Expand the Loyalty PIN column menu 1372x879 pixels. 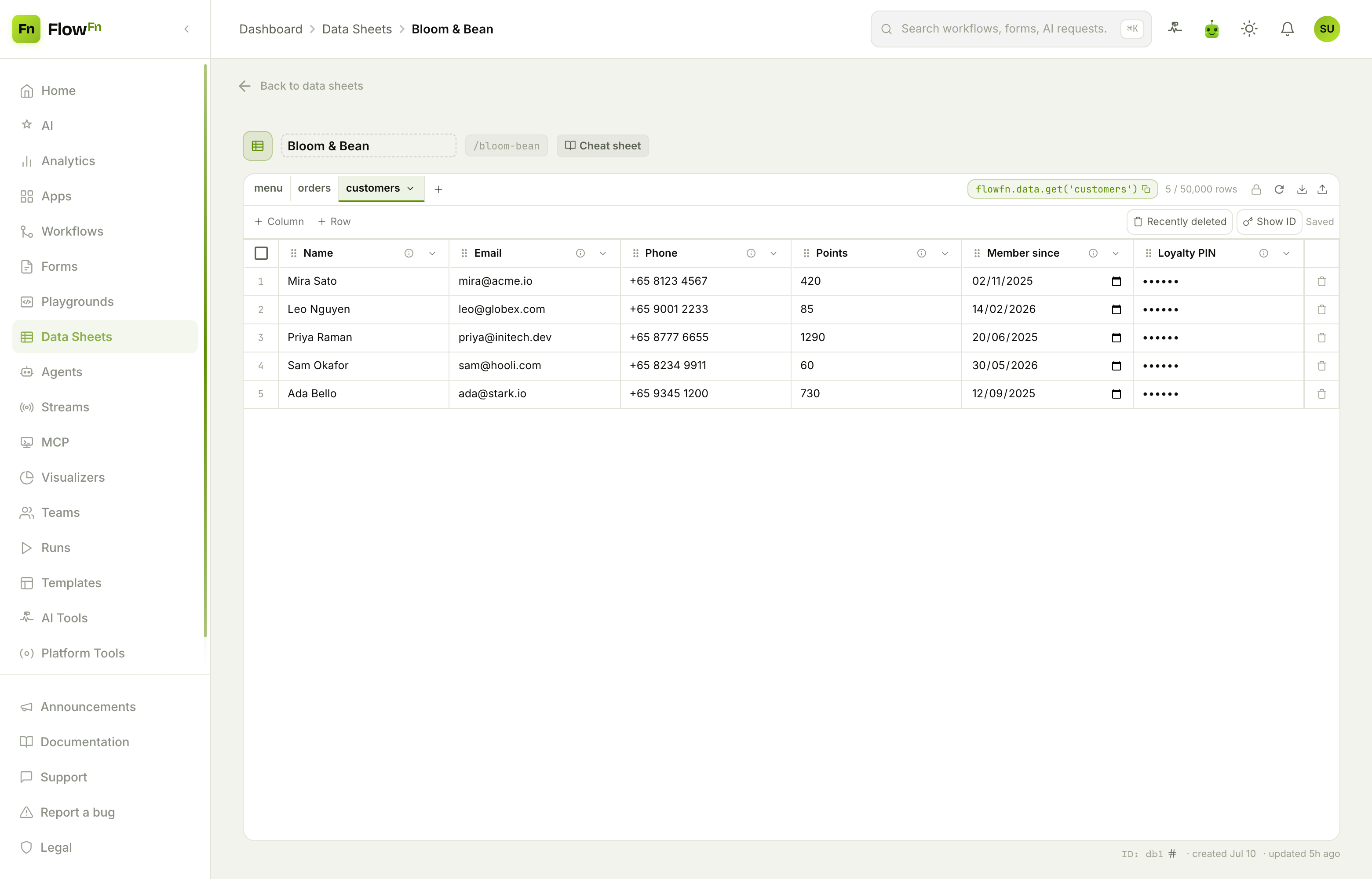1286,254
